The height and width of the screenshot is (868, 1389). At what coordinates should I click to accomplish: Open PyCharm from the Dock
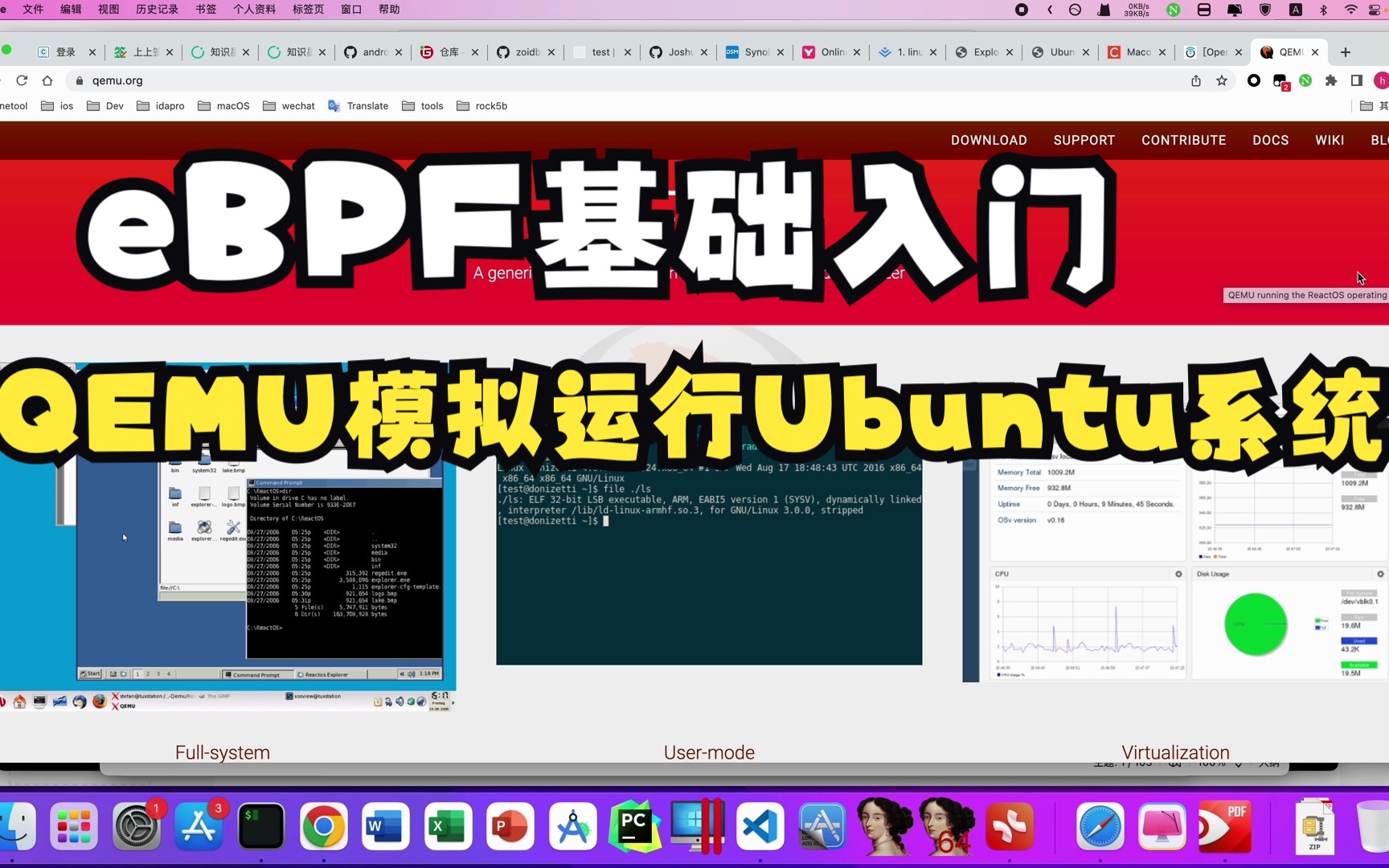tap(634, 826)
